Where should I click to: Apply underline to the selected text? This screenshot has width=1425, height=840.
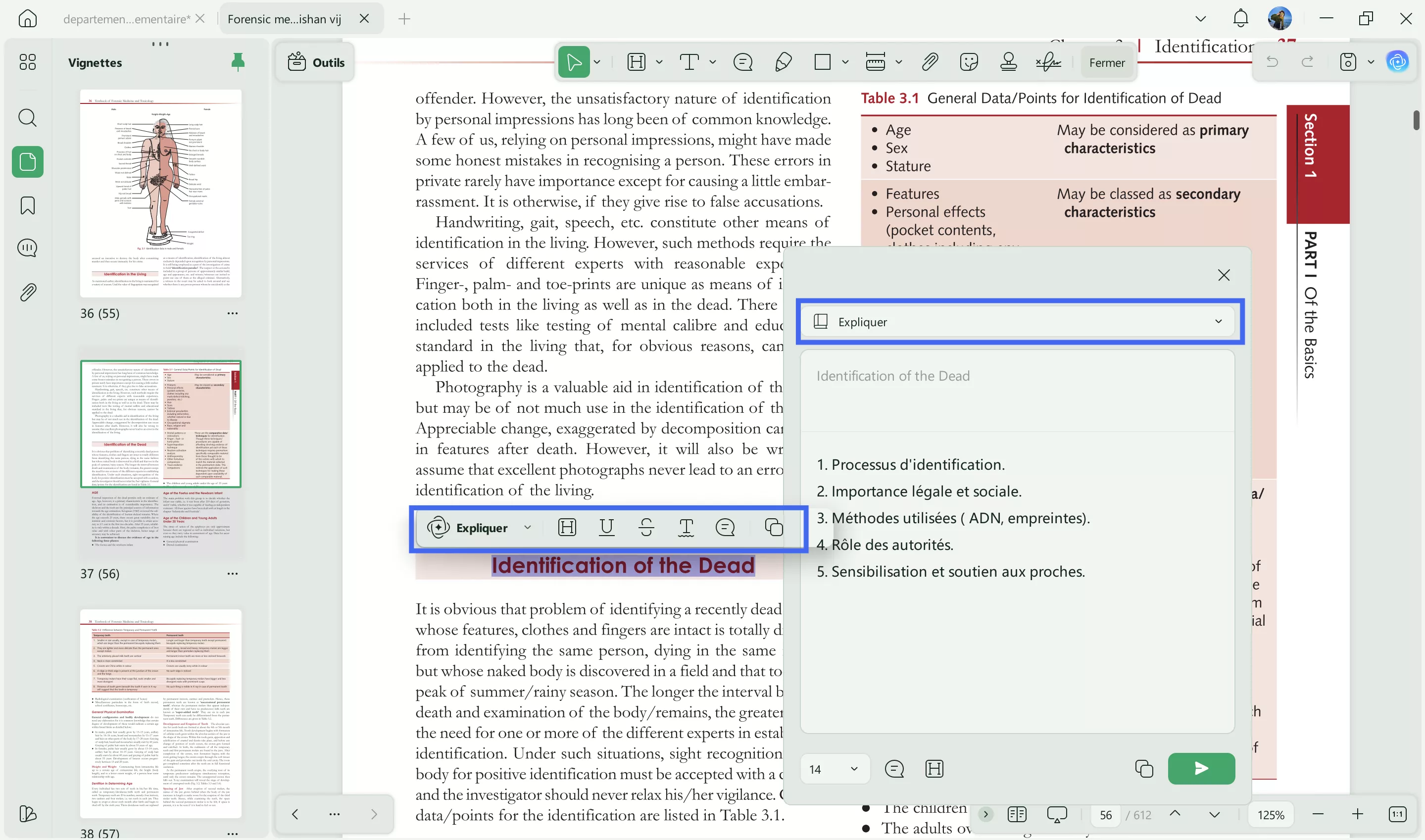pyautogui.click(x=606, y=528)
